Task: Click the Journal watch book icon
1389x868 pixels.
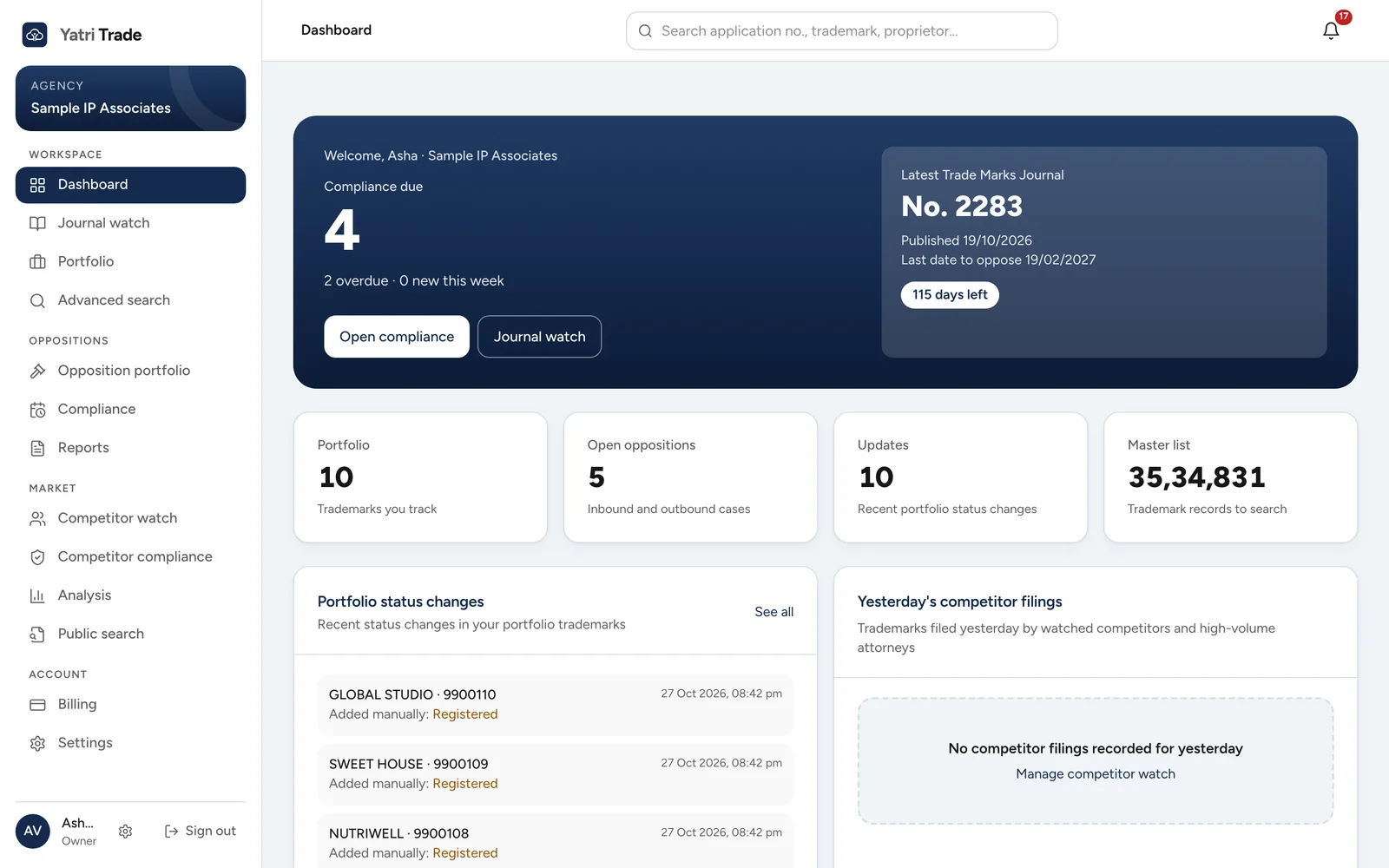Action: click(x=37, y=223)
